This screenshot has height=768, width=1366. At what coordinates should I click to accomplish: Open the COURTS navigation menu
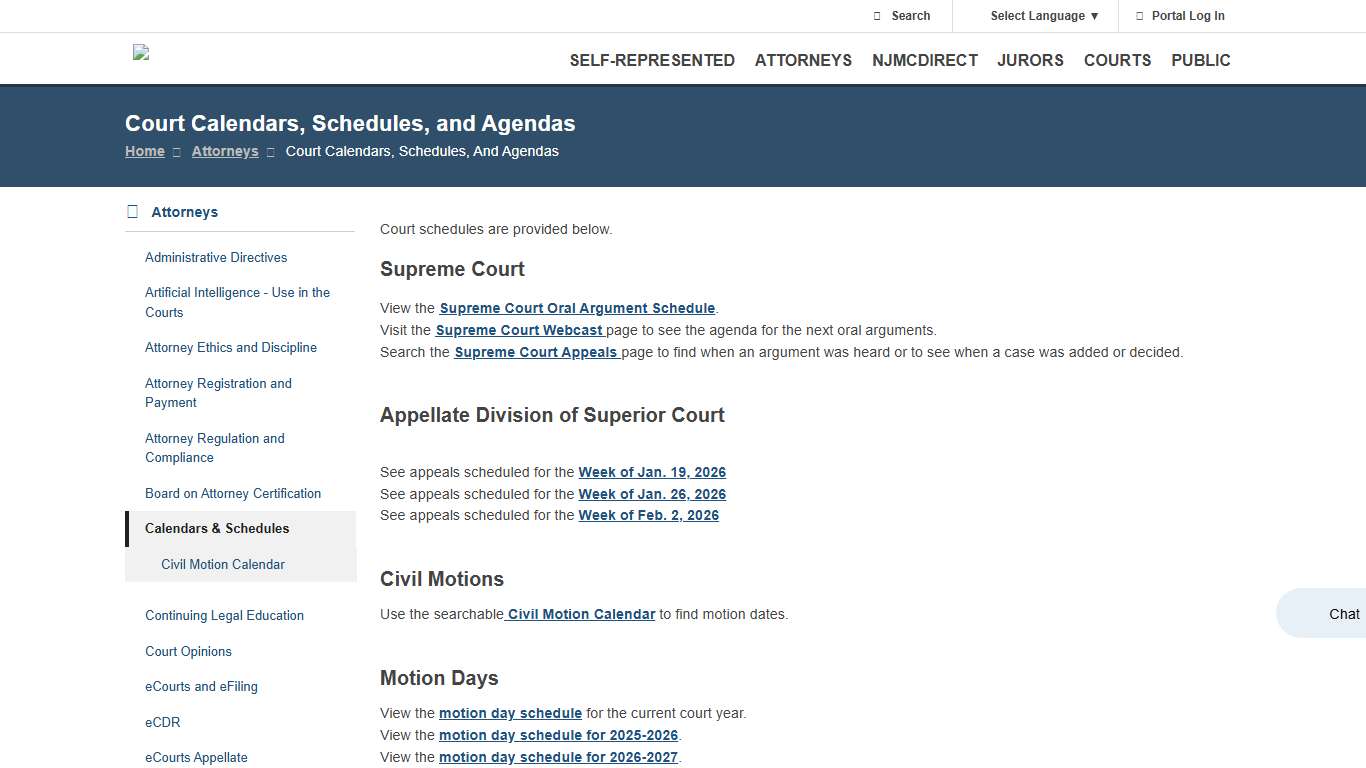1117,60
